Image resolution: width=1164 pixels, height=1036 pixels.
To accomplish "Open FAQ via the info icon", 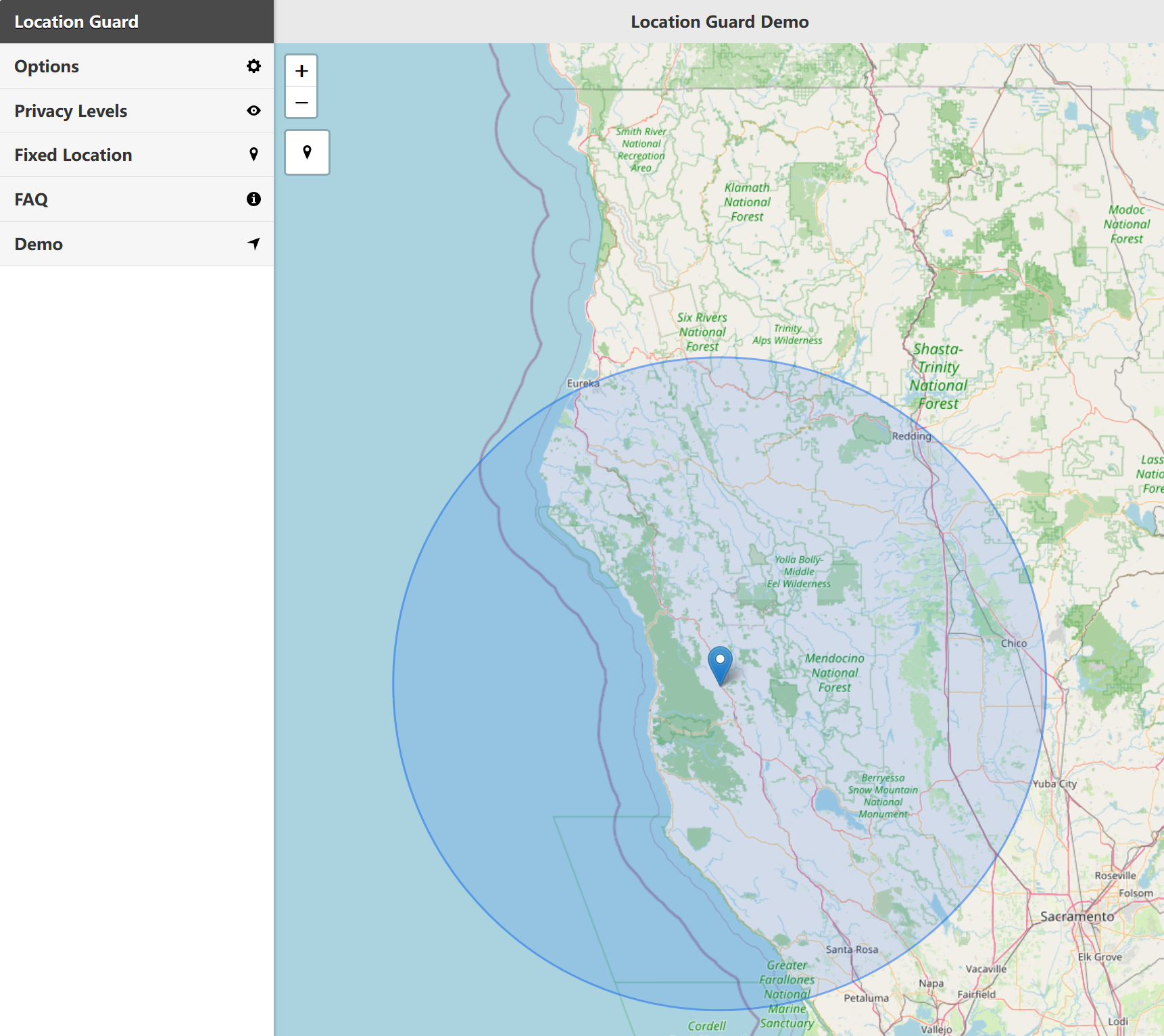I will 253,199.
